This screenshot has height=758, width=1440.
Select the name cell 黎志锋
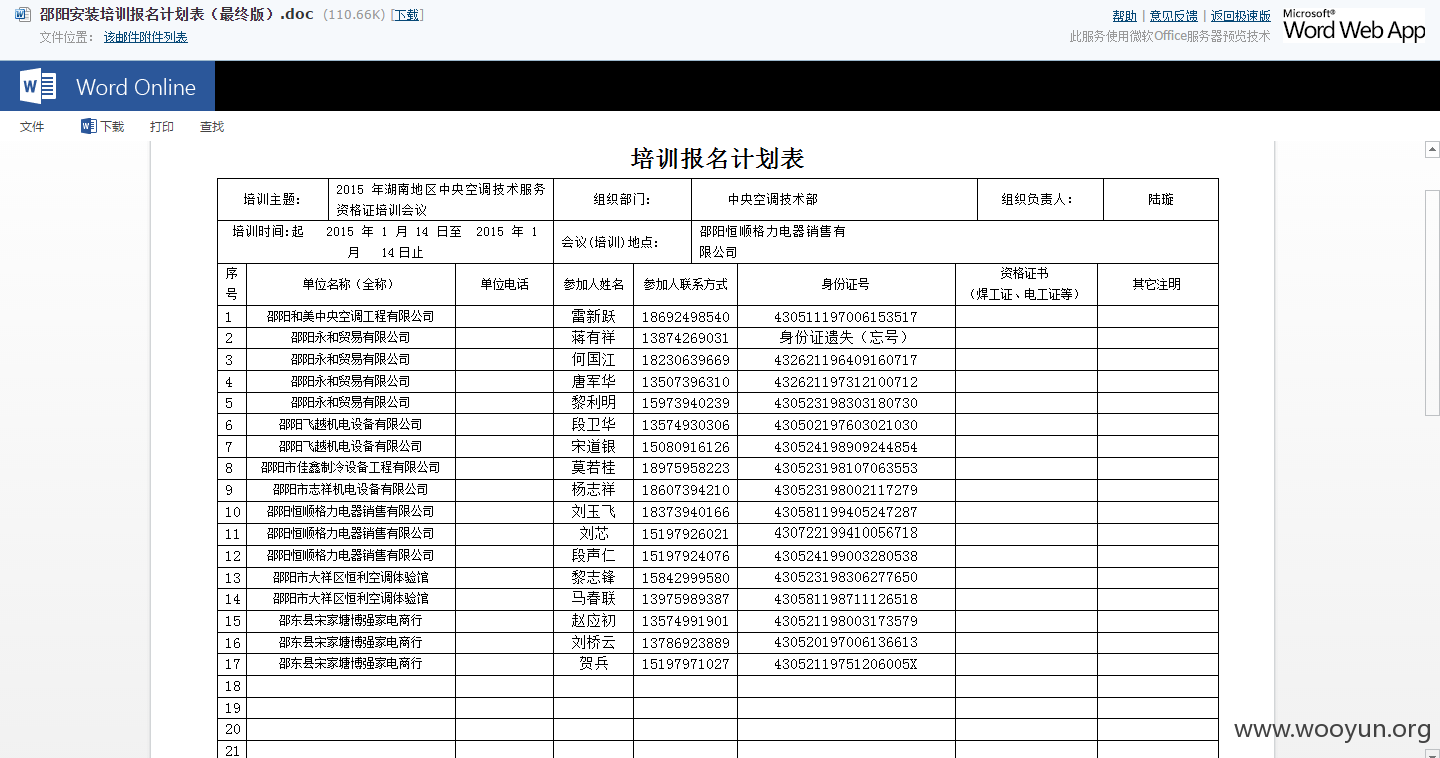pyautogui.click(x=593, y=577)
